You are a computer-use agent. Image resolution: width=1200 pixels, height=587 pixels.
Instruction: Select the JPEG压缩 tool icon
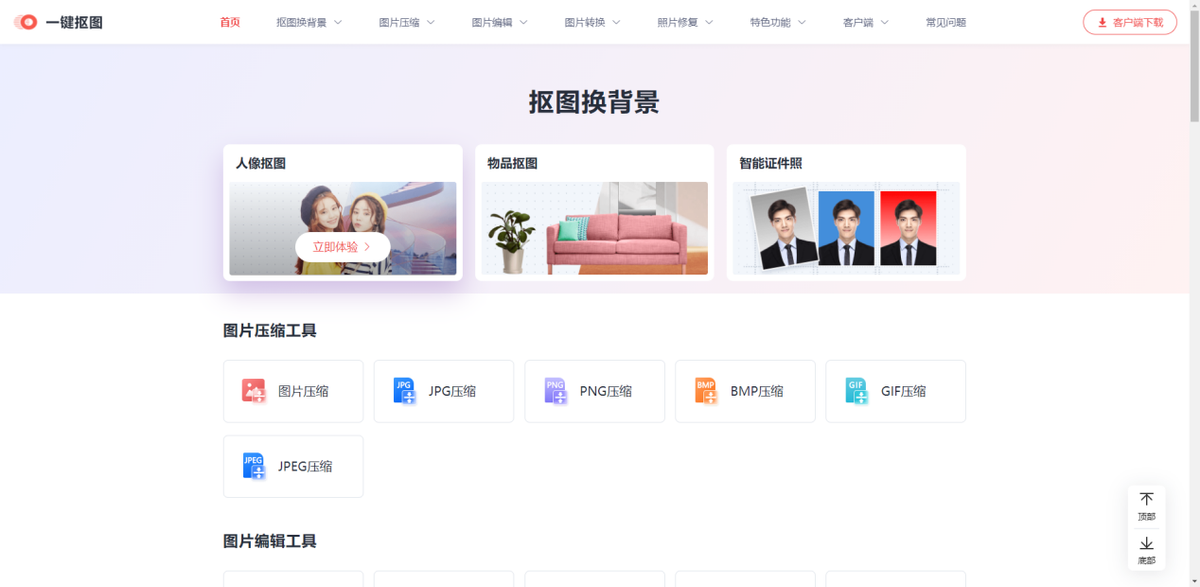[x=253, y=466]
